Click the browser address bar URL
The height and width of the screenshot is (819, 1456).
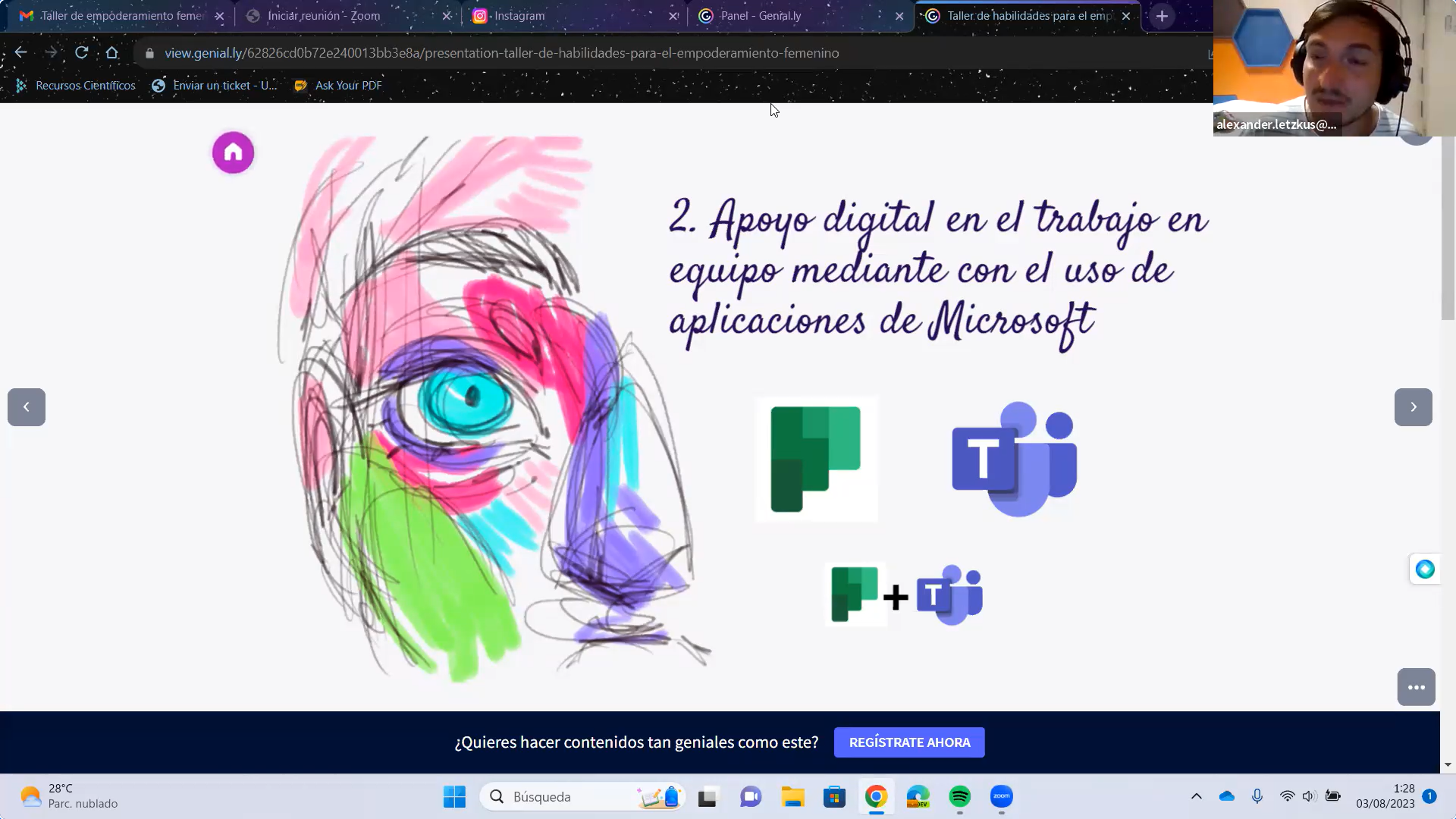tap(501, 53)
